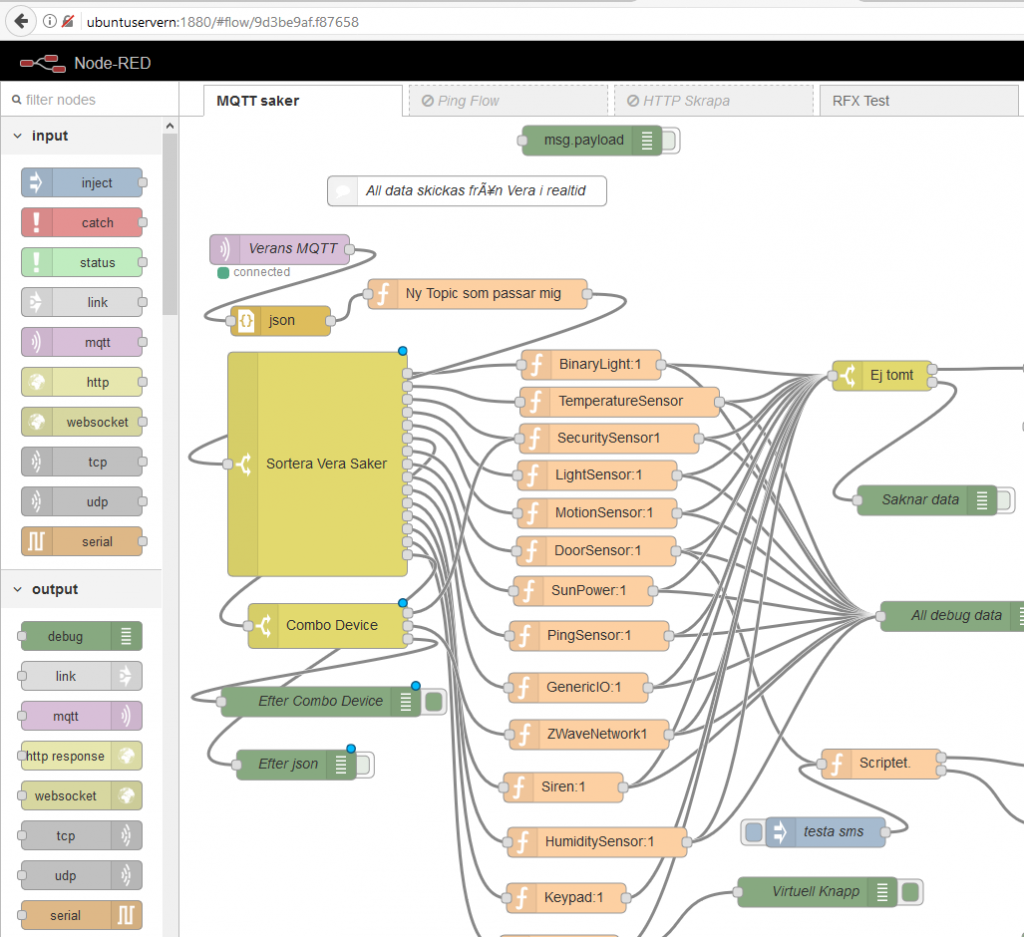Screen dimensions: 1024x937
Task: Collapse the output palette category
Action: coord(18,589)
